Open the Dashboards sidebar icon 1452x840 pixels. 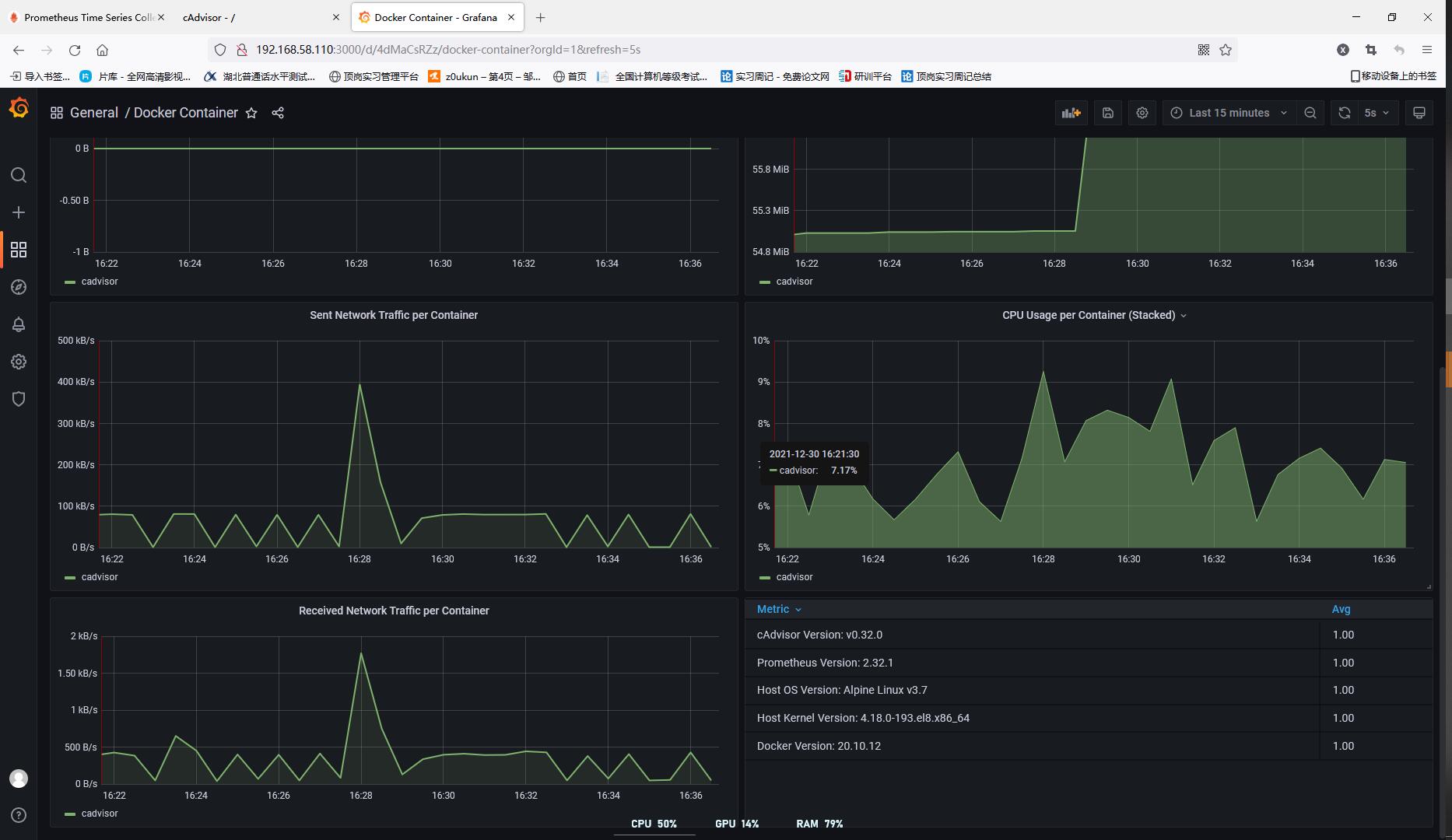[19, 250]
